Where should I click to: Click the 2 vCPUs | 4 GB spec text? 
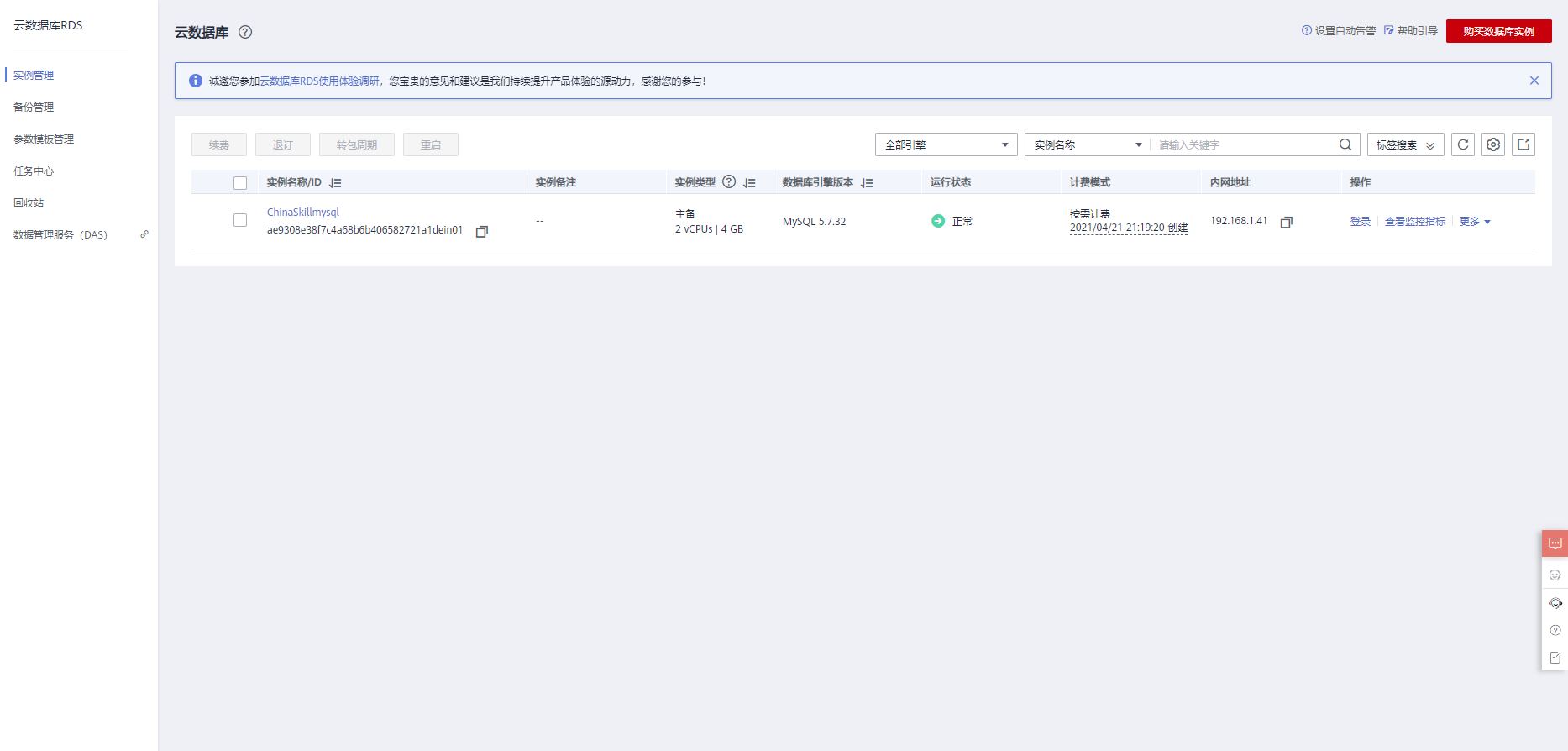click(x=709, y=229)
